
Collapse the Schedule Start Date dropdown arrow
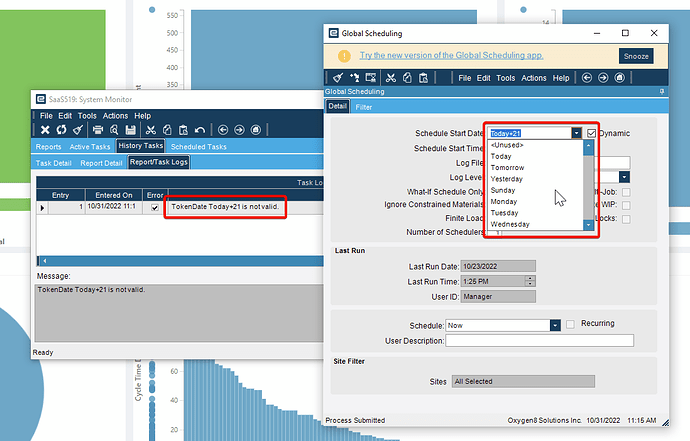pyautogui.click(x=576, y=133)
